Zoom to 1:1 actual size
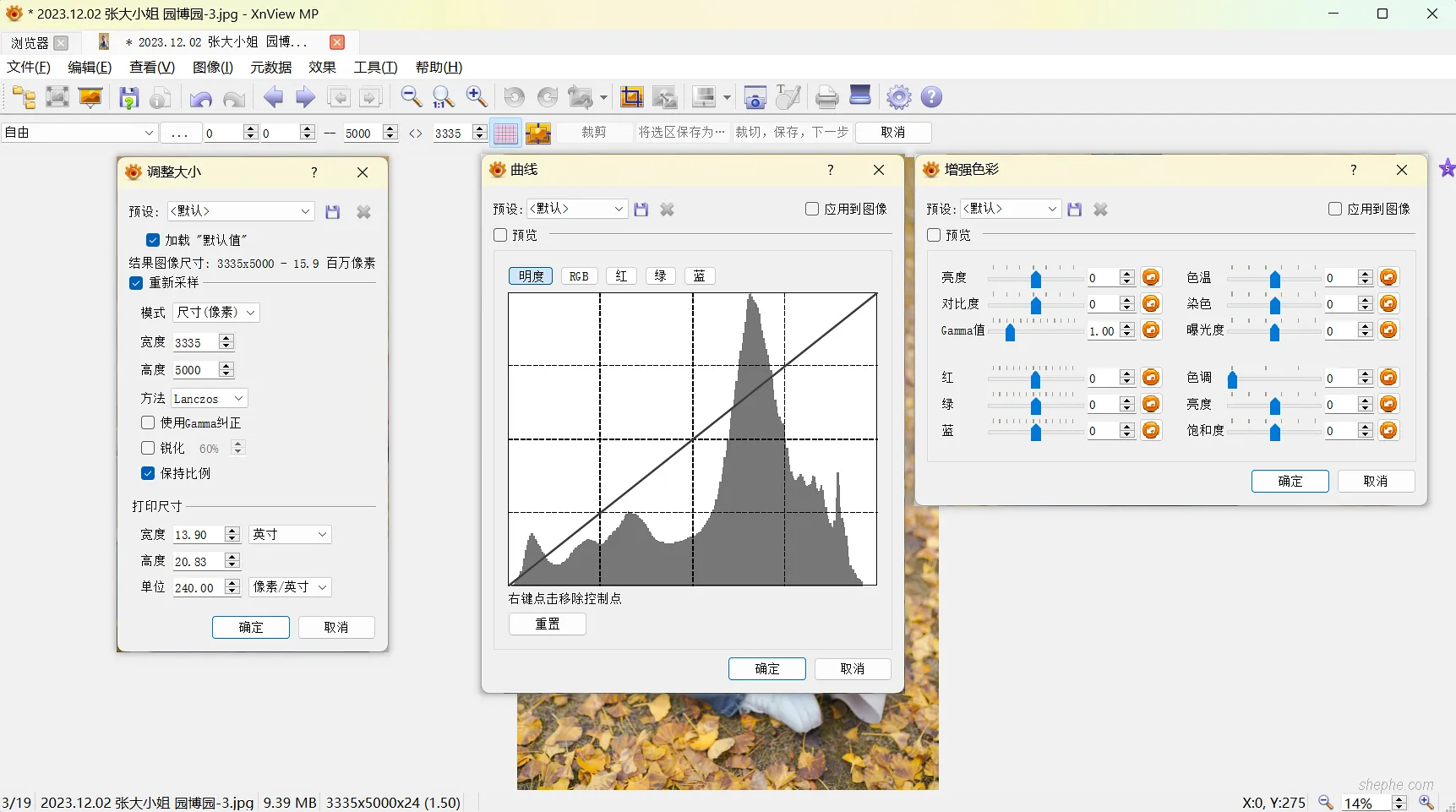This screenshot has height=812, width=1456. click(443, 97)
